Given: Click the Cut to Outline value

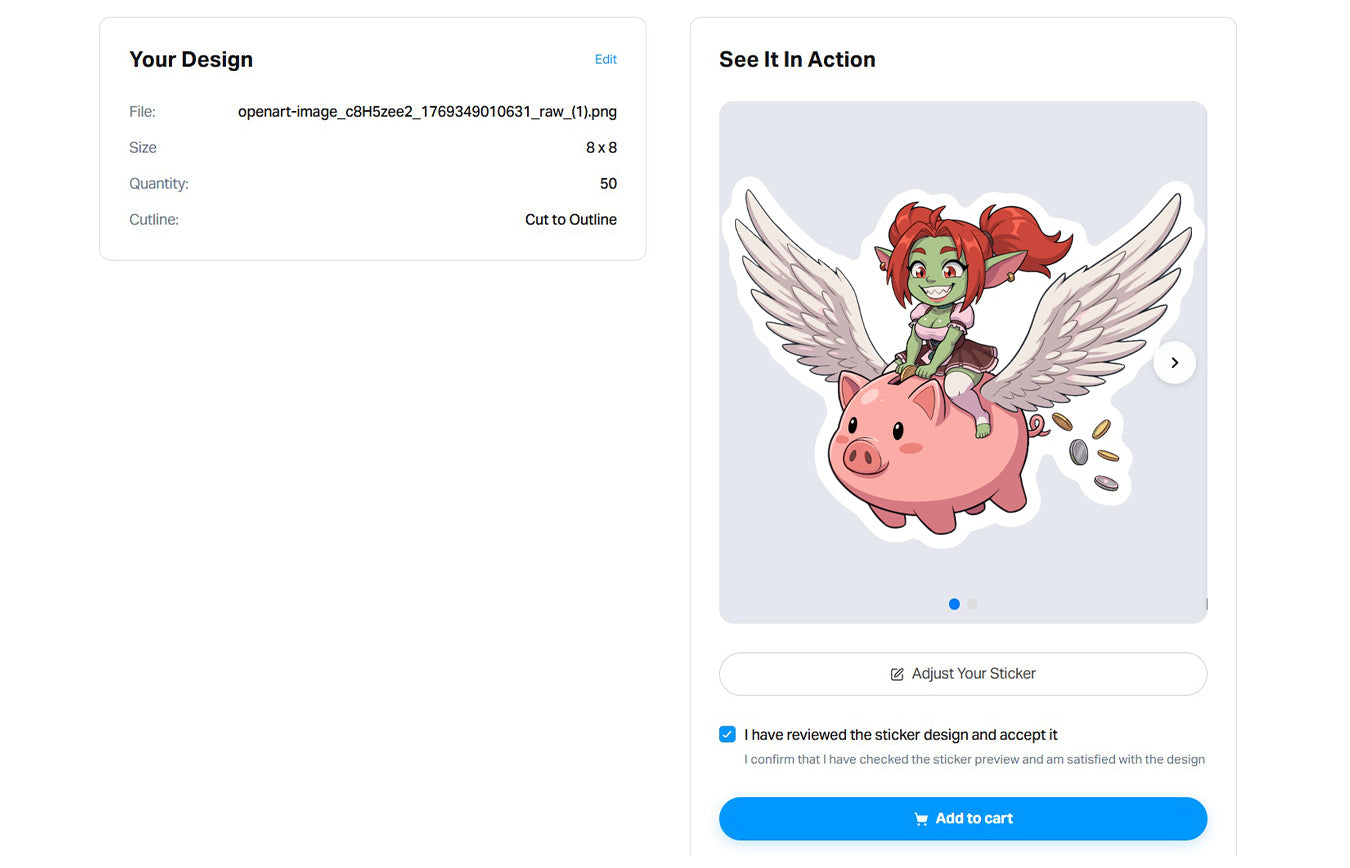Looking at the screenshot, I should (570, 220).
